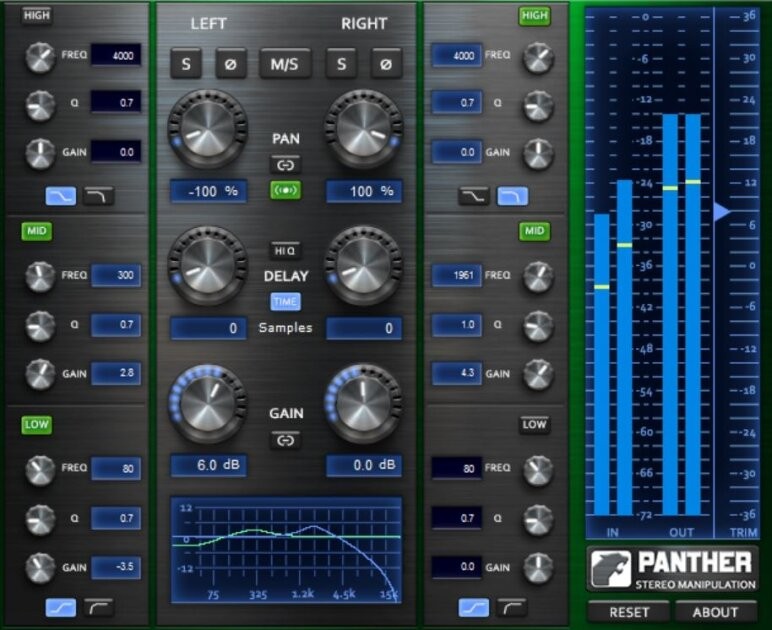
Task: Disable the left MID band
Action: pos(37,231)
